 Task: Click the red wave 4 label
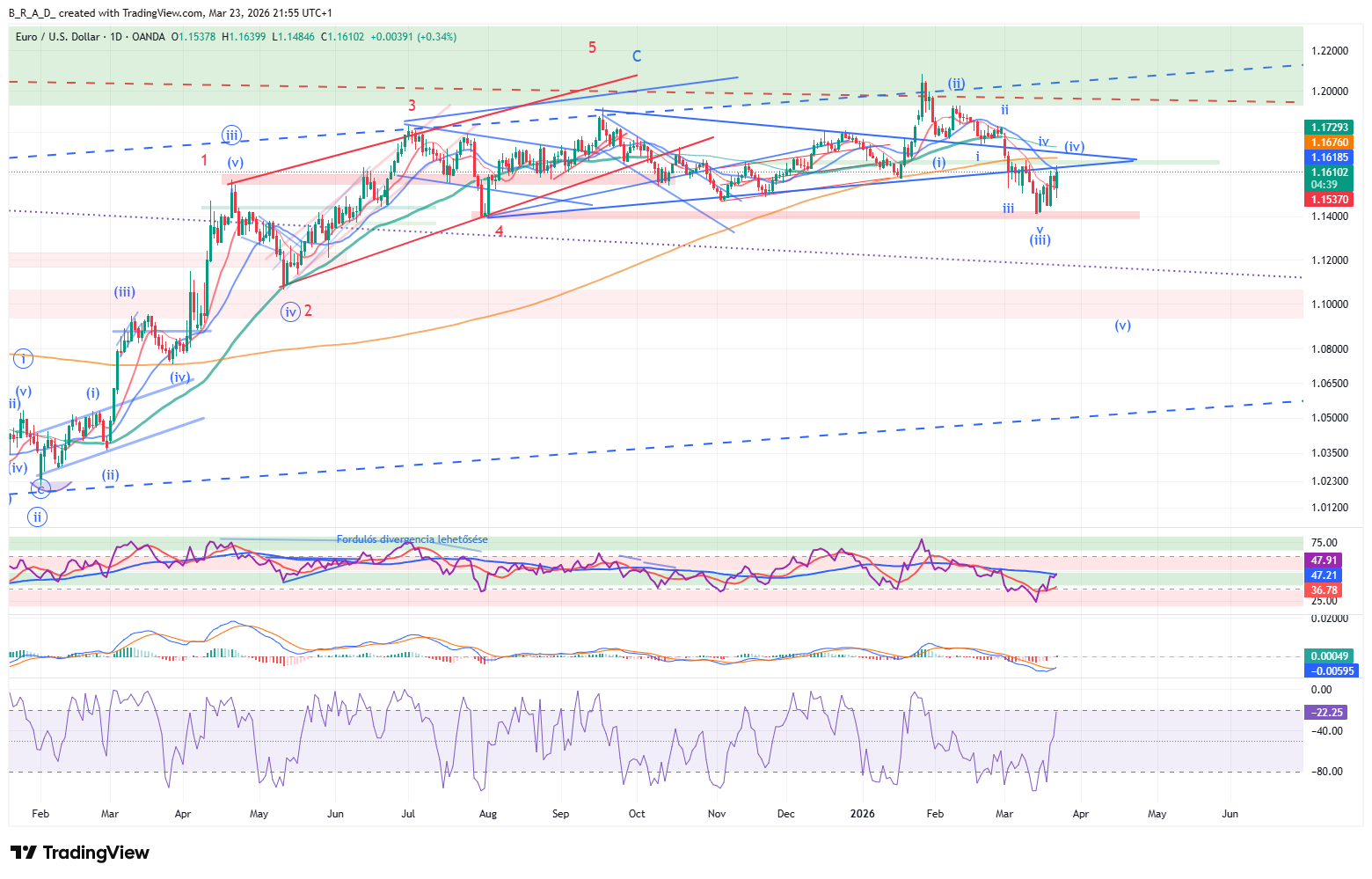(499, 231)
